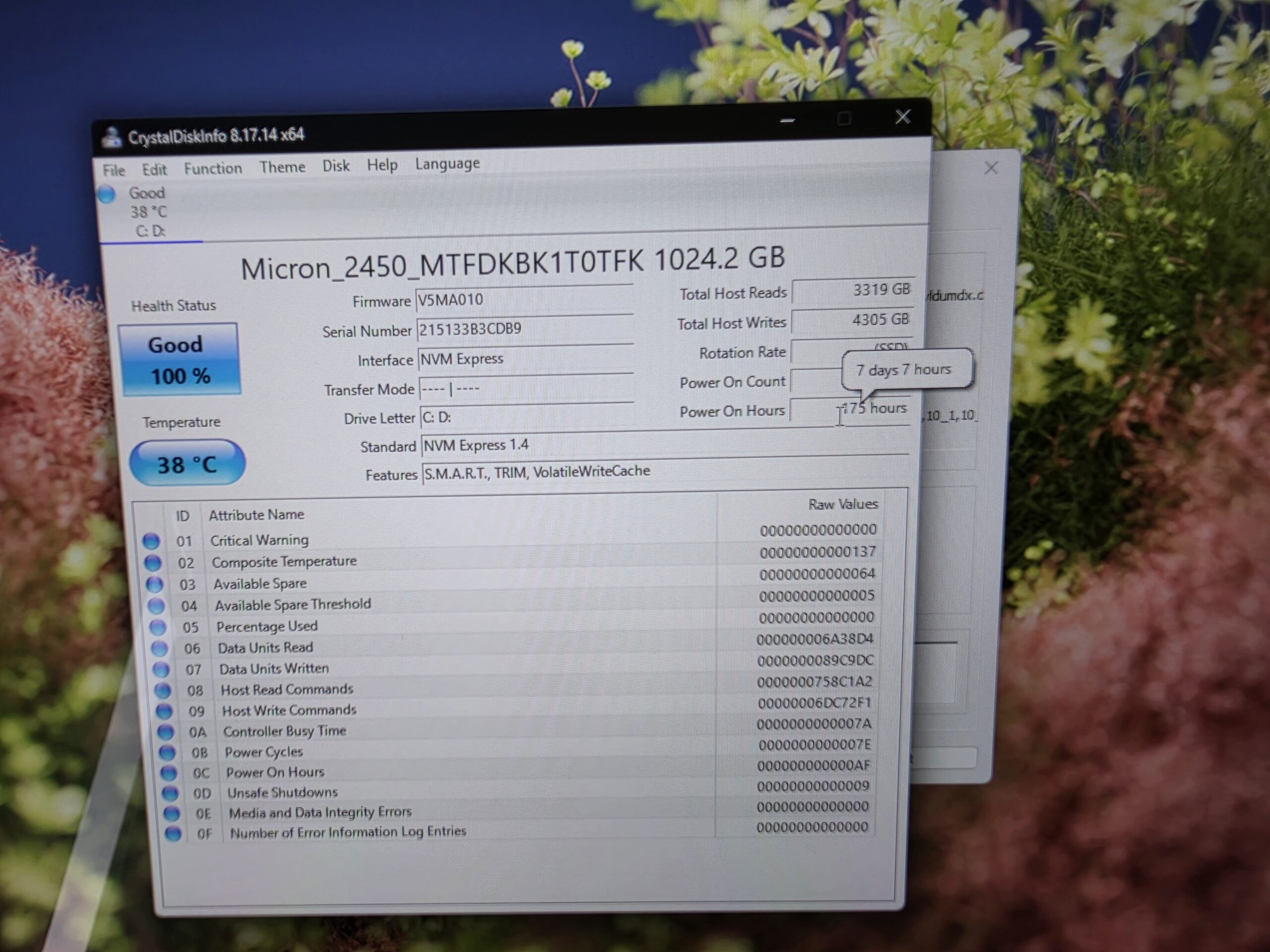
Task: Select the Host Write Commands attribute
Action: (x=289, y=711)
